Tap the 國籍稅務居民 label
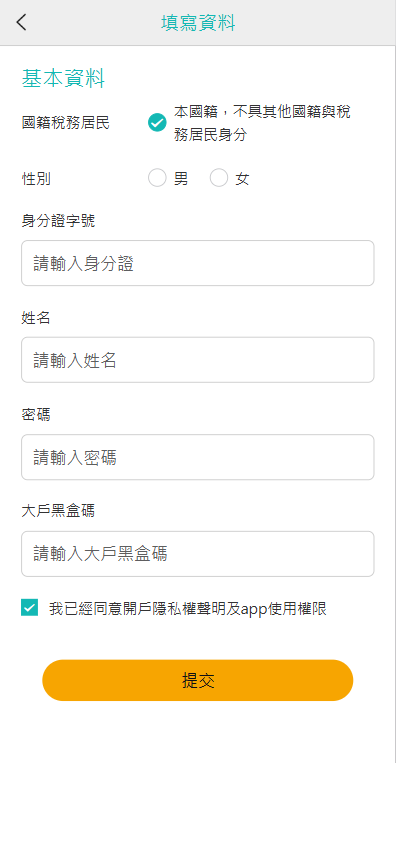The height and width of the screenshot is (857, 396). tap(66, 123)
